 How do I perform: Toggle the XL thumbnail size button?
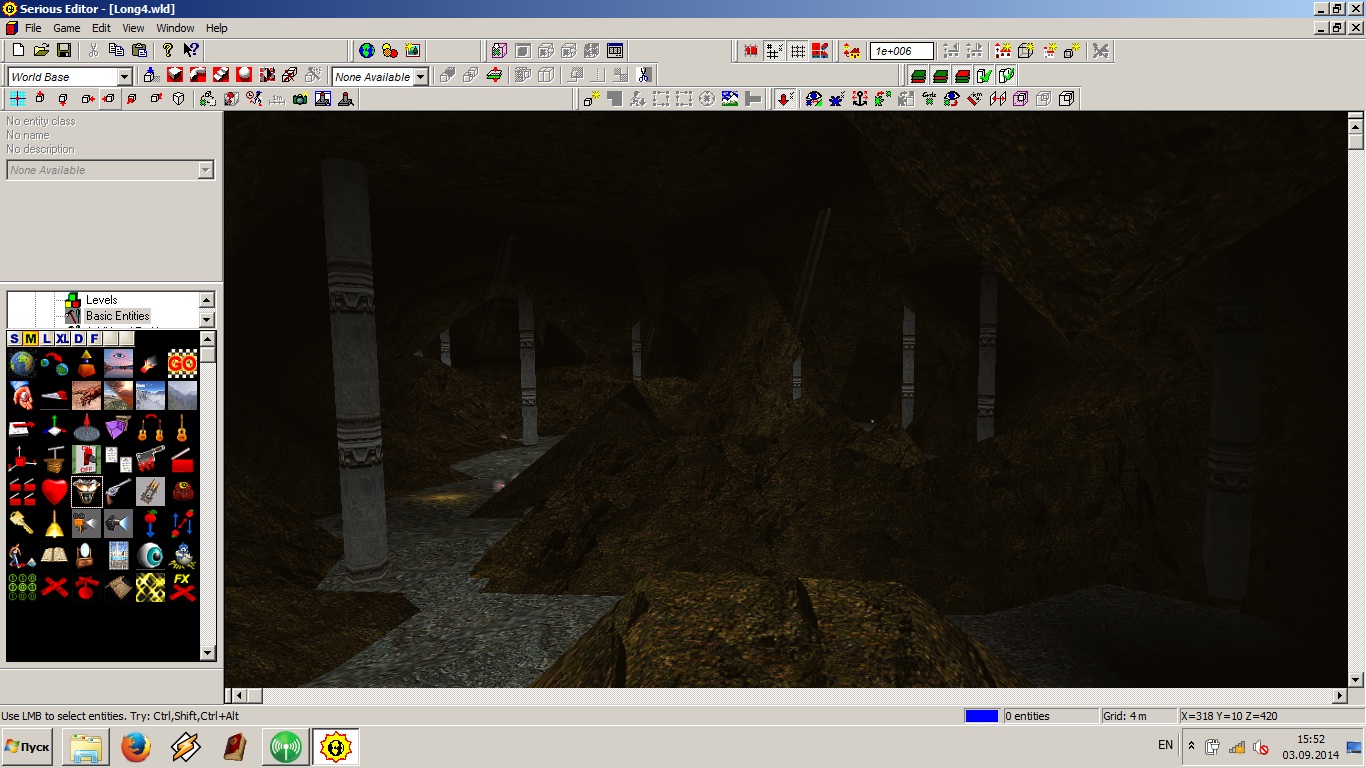[x=62, y=339]
